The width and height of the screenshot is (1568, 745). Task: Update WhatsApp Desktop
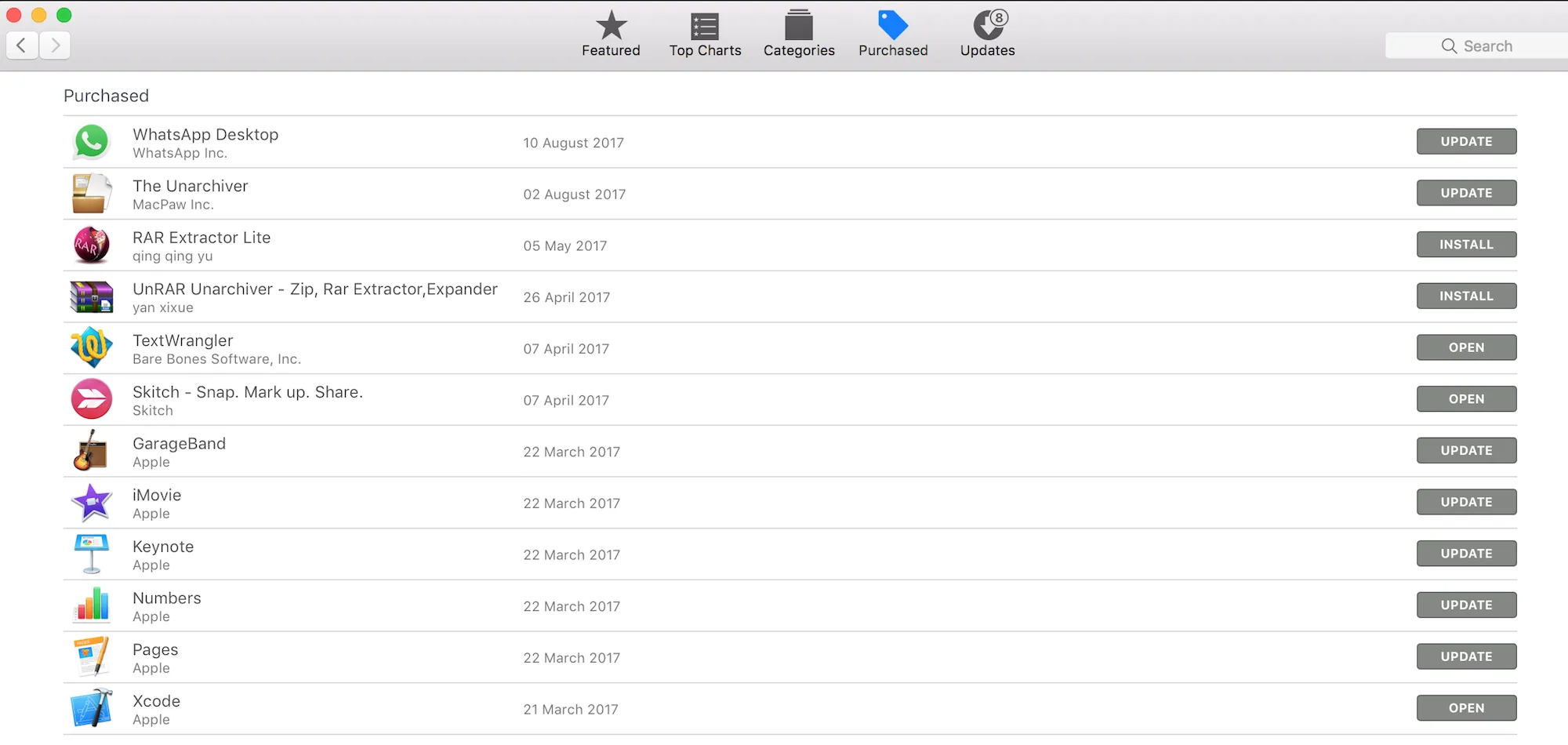(x=1466, y=141)
